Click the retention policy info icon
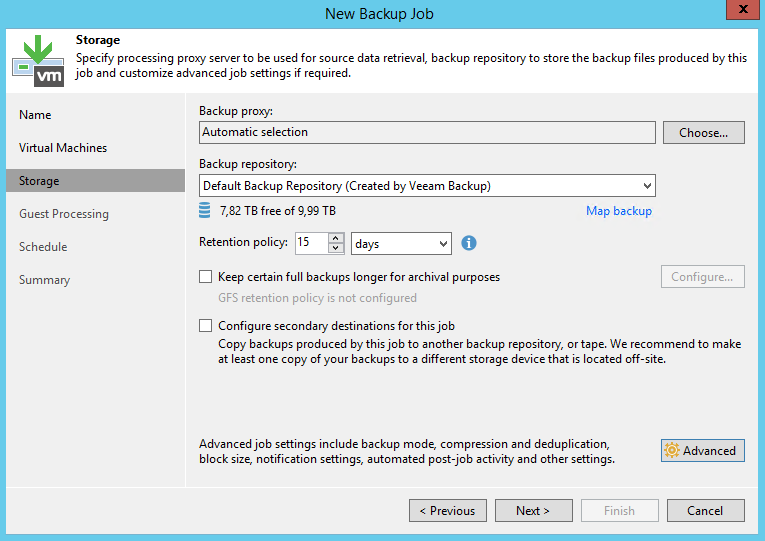 pyautogui.click(x=468, y=243)
